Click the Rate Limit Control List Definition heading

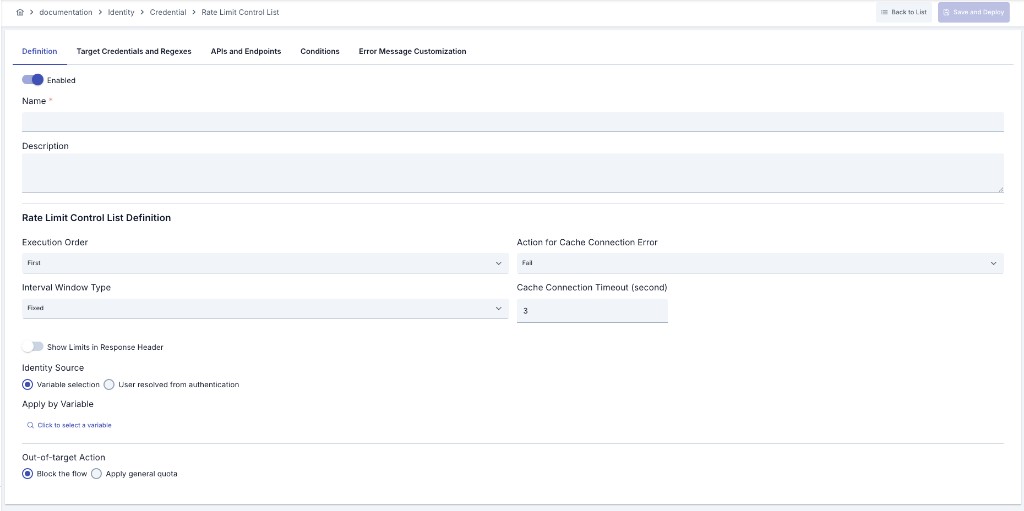[97, 218]
